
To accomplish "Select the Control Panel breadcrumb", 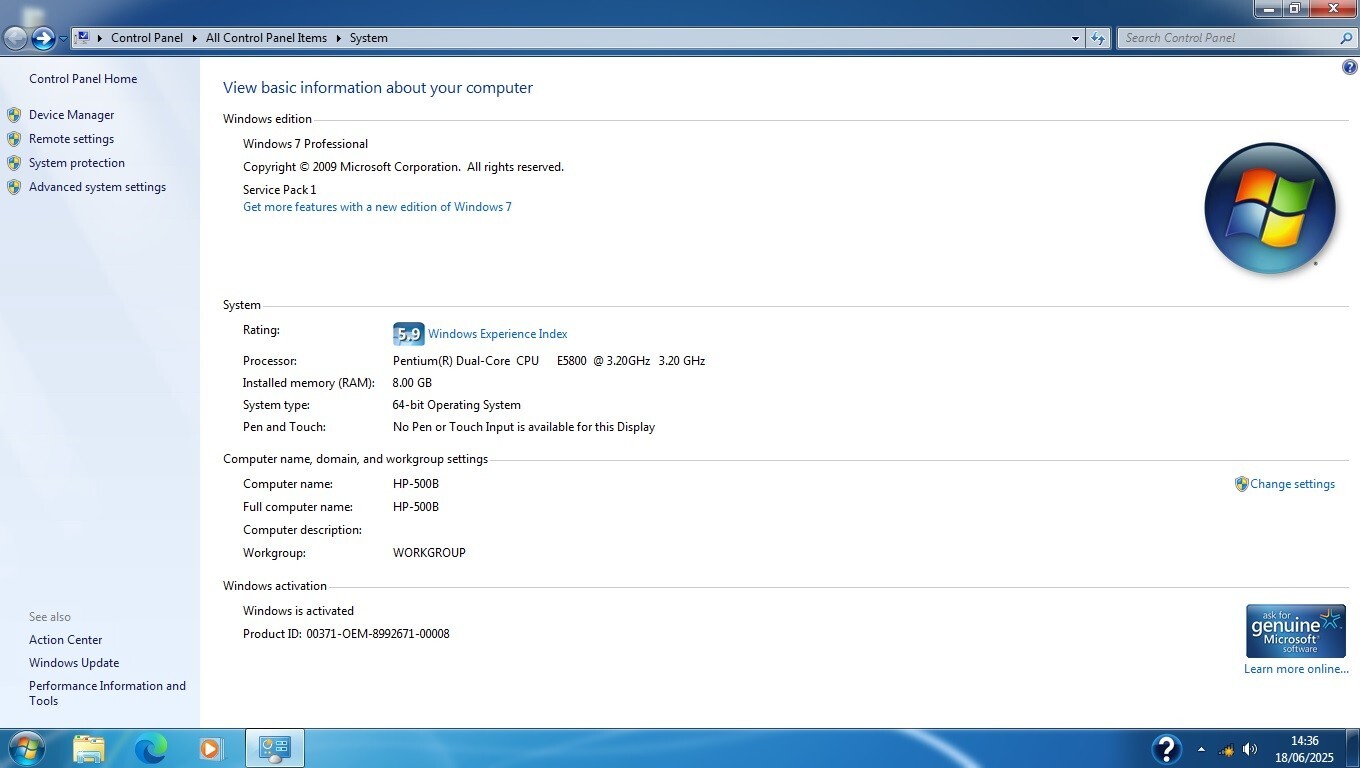I will click(x=147, y=38).
